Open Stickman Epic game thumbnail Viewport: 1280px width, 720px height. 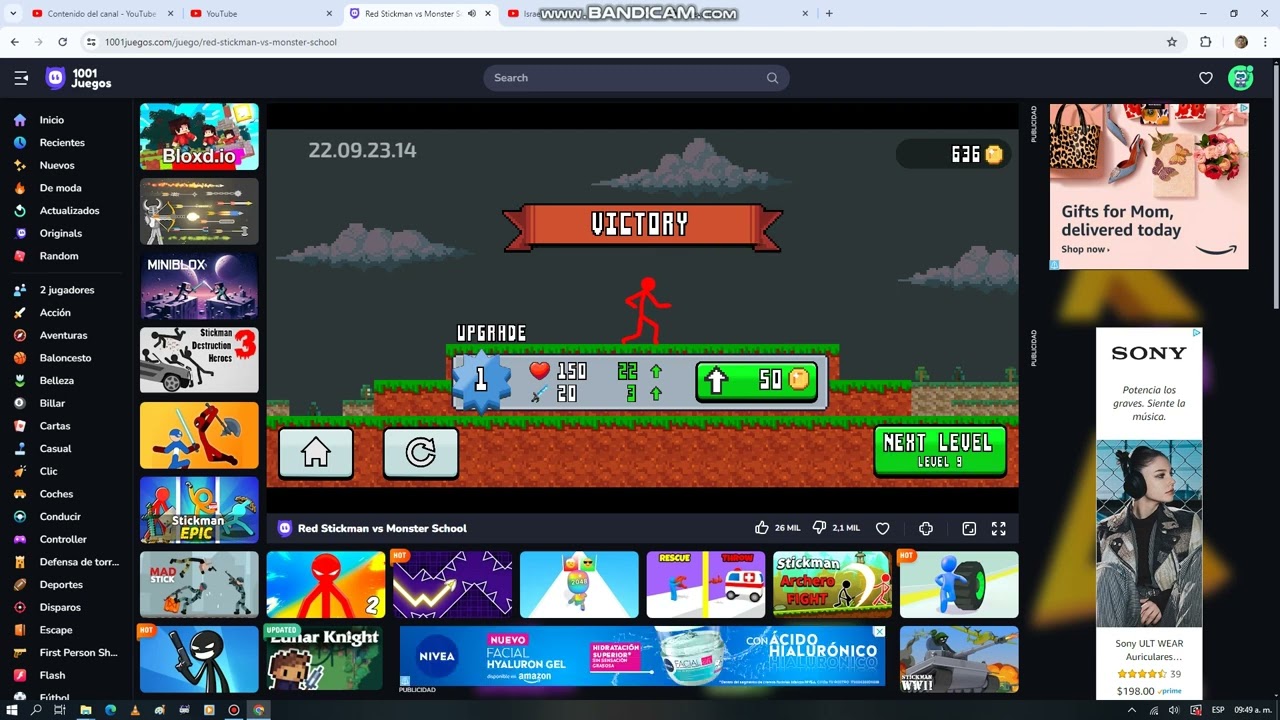(199, 510)
